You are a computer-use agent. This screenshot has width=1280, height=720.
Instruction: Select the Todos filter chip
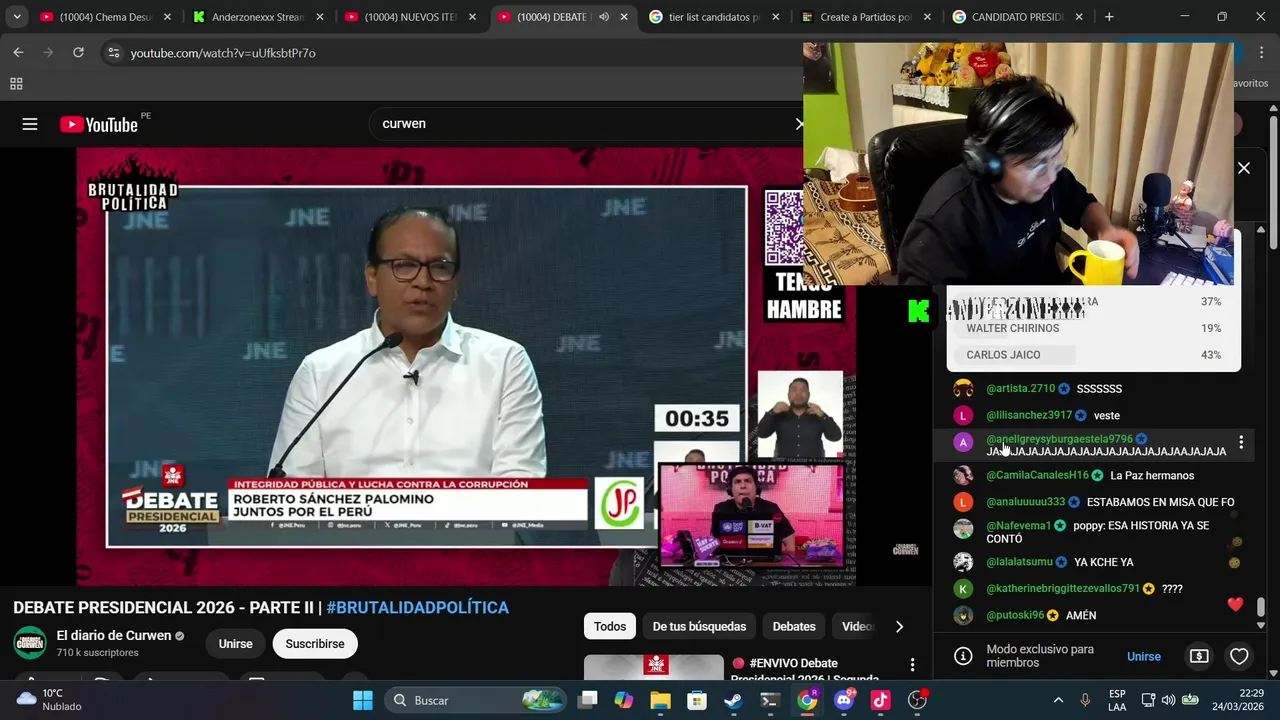610,627
